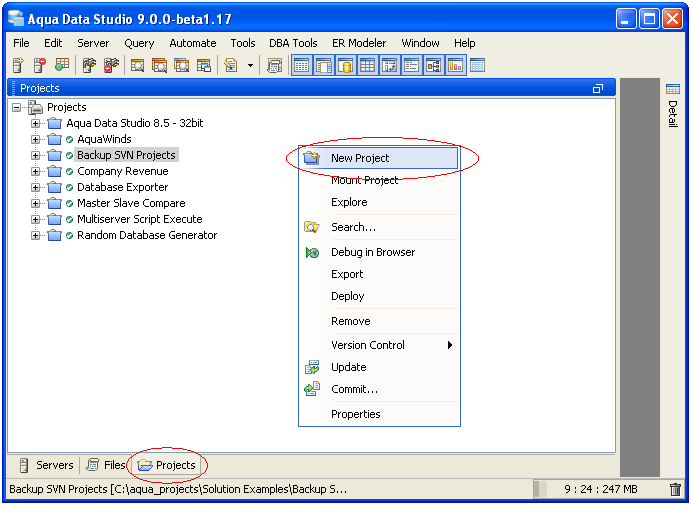Viewport: 692px width, 505px height.
Task: Open the Automate menu
Action: tap(193, 43)
